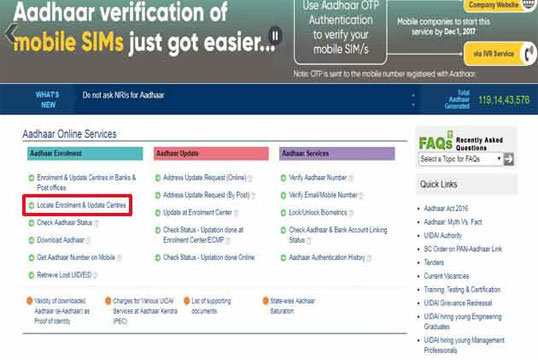The image size is (538, 360).
Task: Click green bullet beside Retrieve Lost UID/EID
Action: click(31, 275)
